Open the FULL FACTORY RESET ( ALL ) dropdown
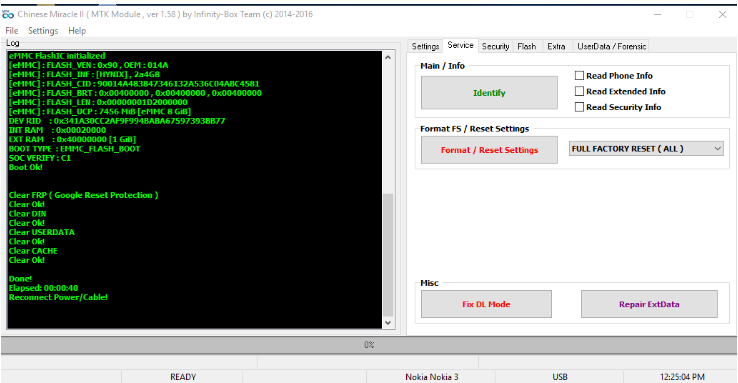 pyautogui.click(x=646, y=149)
